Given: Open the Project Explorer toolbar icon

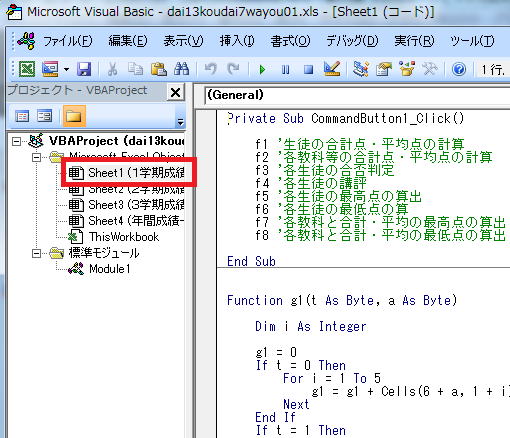Looking at the screenshot, I should (361, 69).
